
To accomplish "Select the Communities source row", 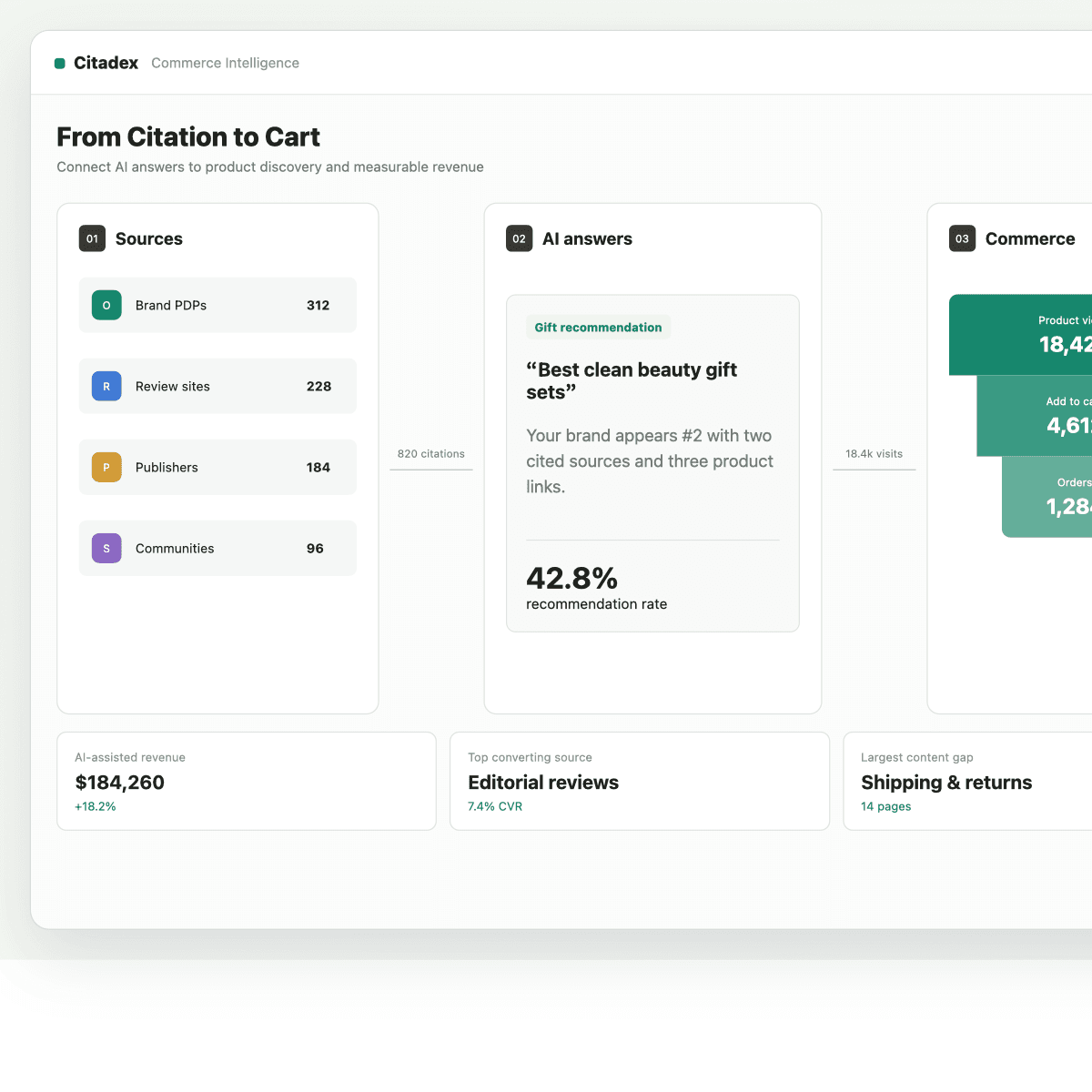I will 217,548.
